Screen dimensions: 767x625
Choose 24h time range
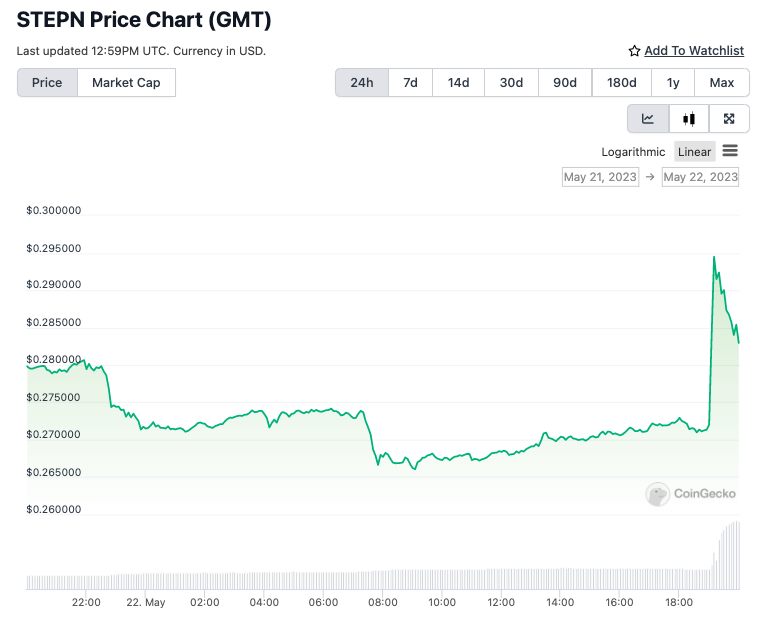coord(362,83)
